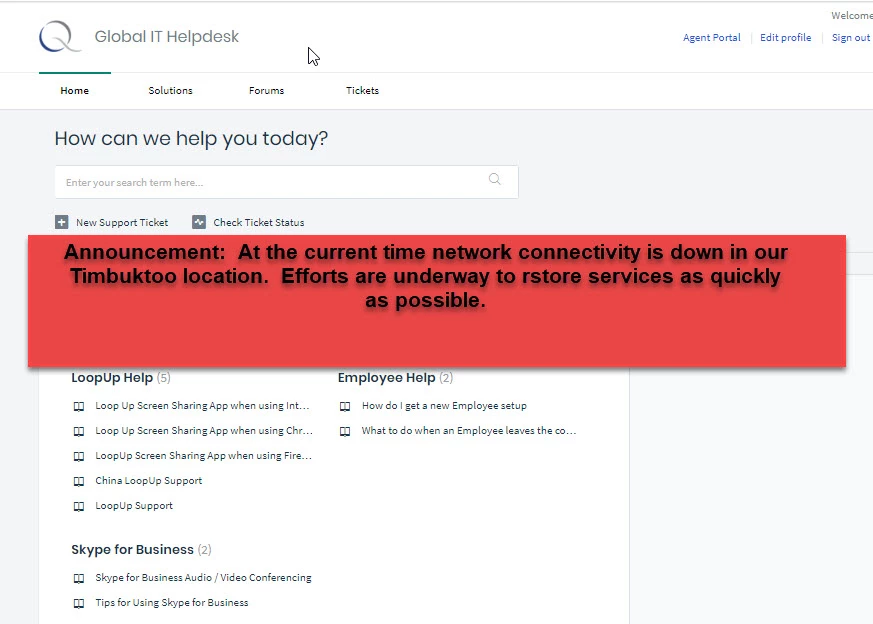Click book icon beside Tips for Using Skype for Business

coord(79,603)
